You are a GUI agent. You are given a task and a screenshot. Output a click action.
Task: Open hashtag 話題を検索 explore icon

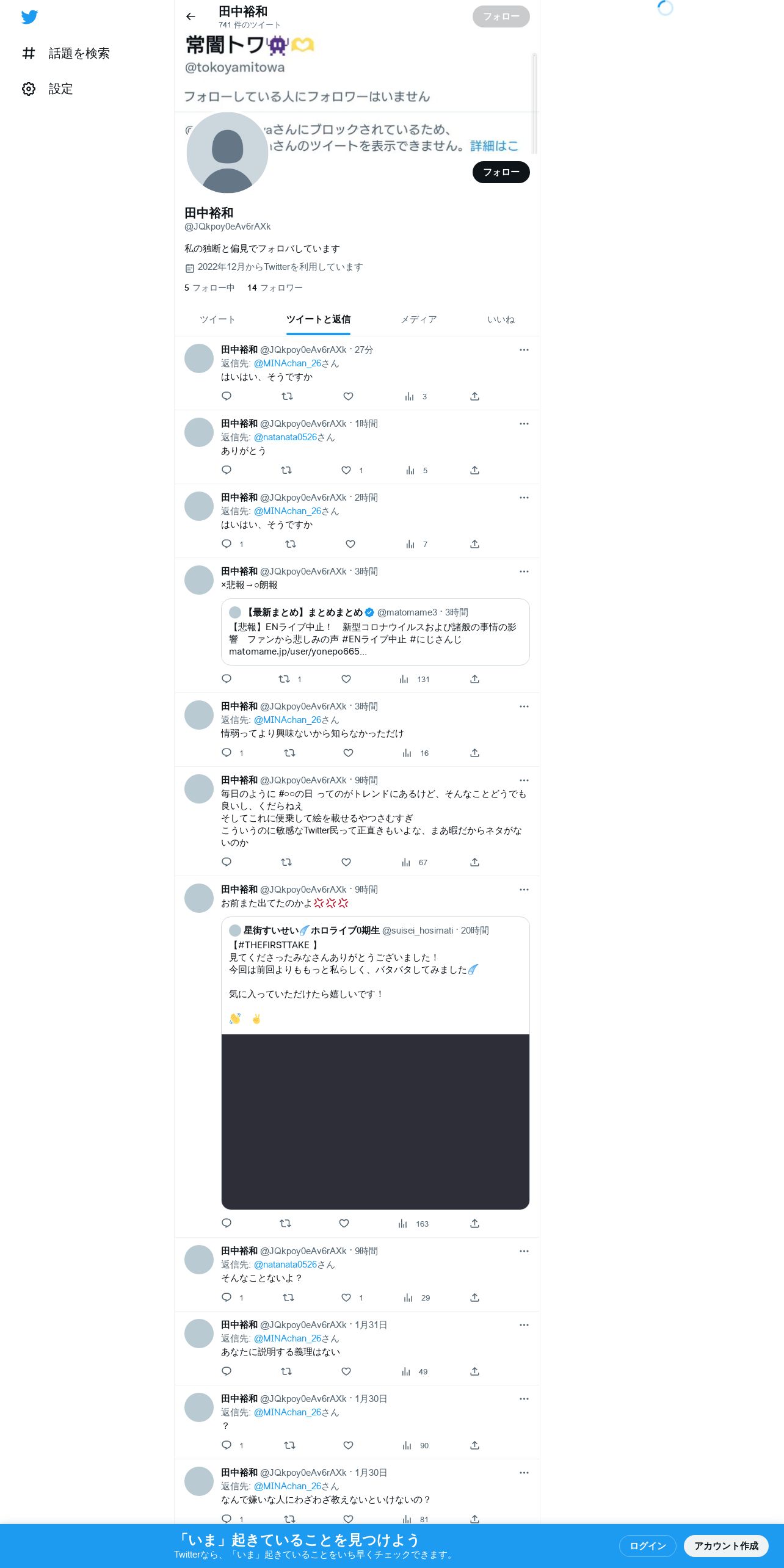coord(29,54)
